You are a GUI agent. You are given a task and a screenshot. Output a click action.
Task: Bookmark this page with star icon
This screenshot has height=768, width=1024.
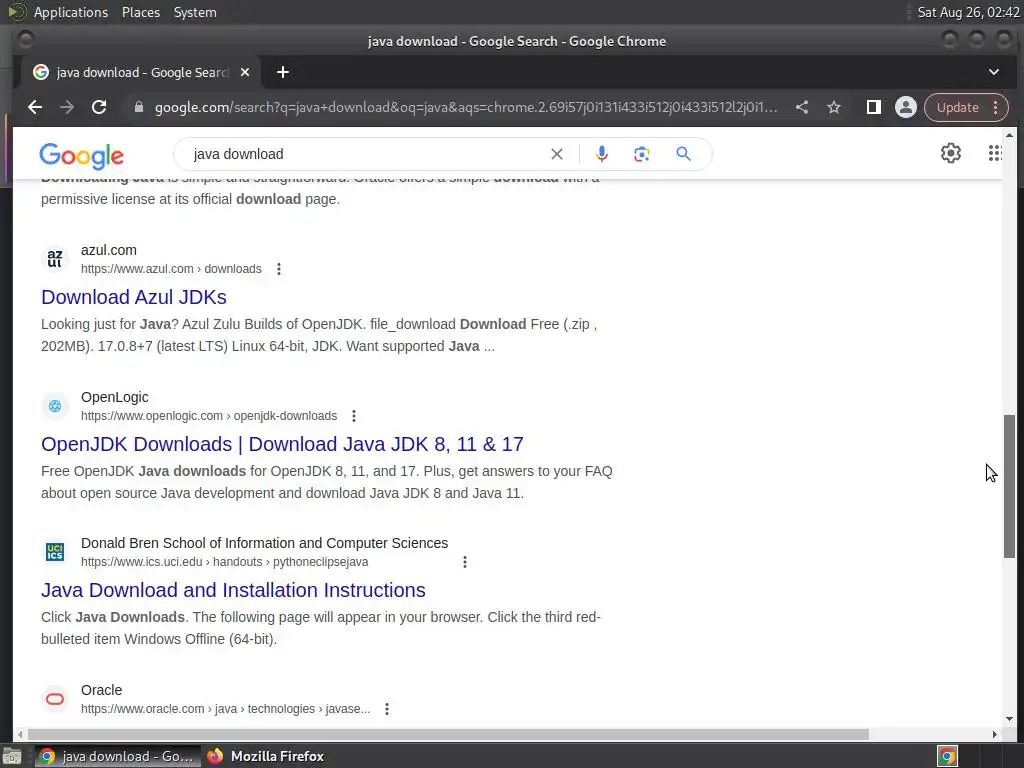click(834, 107)
